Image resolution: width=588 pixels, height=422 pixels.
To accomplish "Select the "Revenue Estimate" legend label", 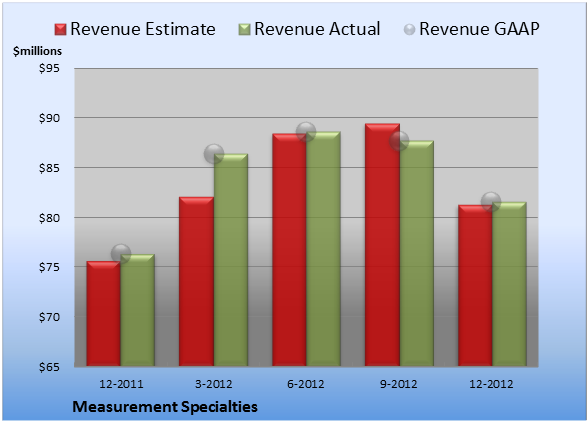I will [143, 29].
